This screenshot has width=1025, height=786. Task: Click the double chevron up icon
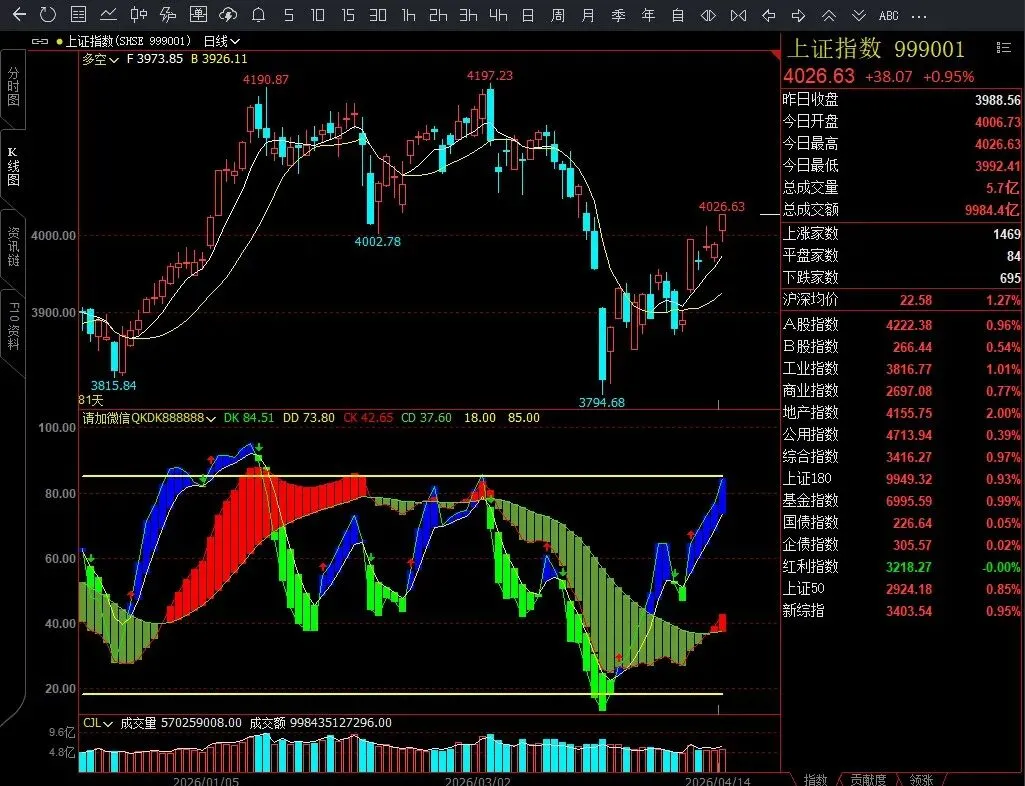tap(828, 15)
